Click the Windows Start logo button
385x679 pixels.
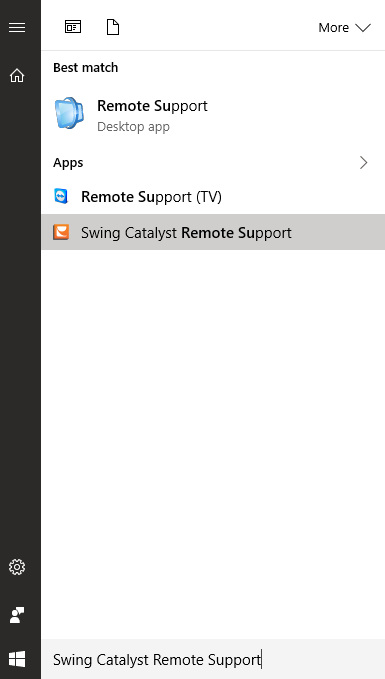[17, 660]
